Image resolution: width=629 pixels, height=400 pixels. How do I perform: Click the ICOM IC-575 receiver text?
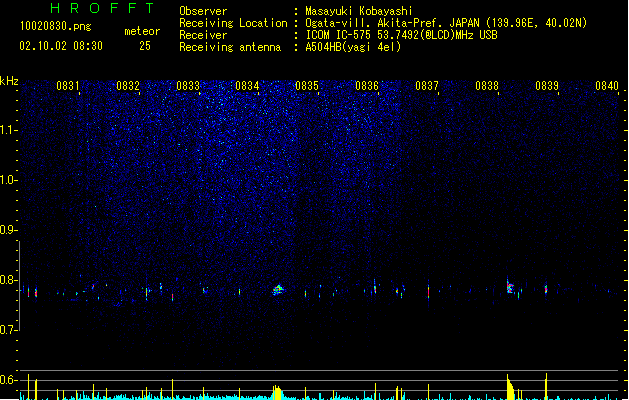(401, 35)
